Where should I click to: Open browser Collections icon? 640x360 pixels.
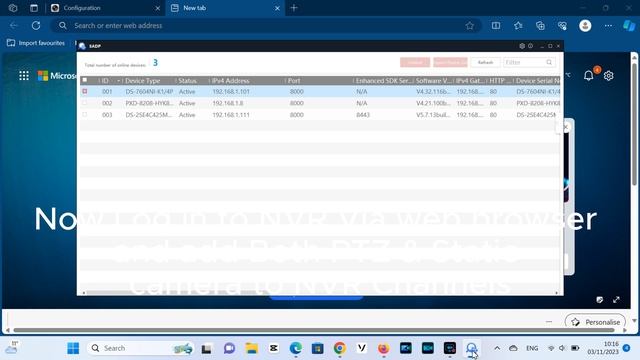[540, 26]
